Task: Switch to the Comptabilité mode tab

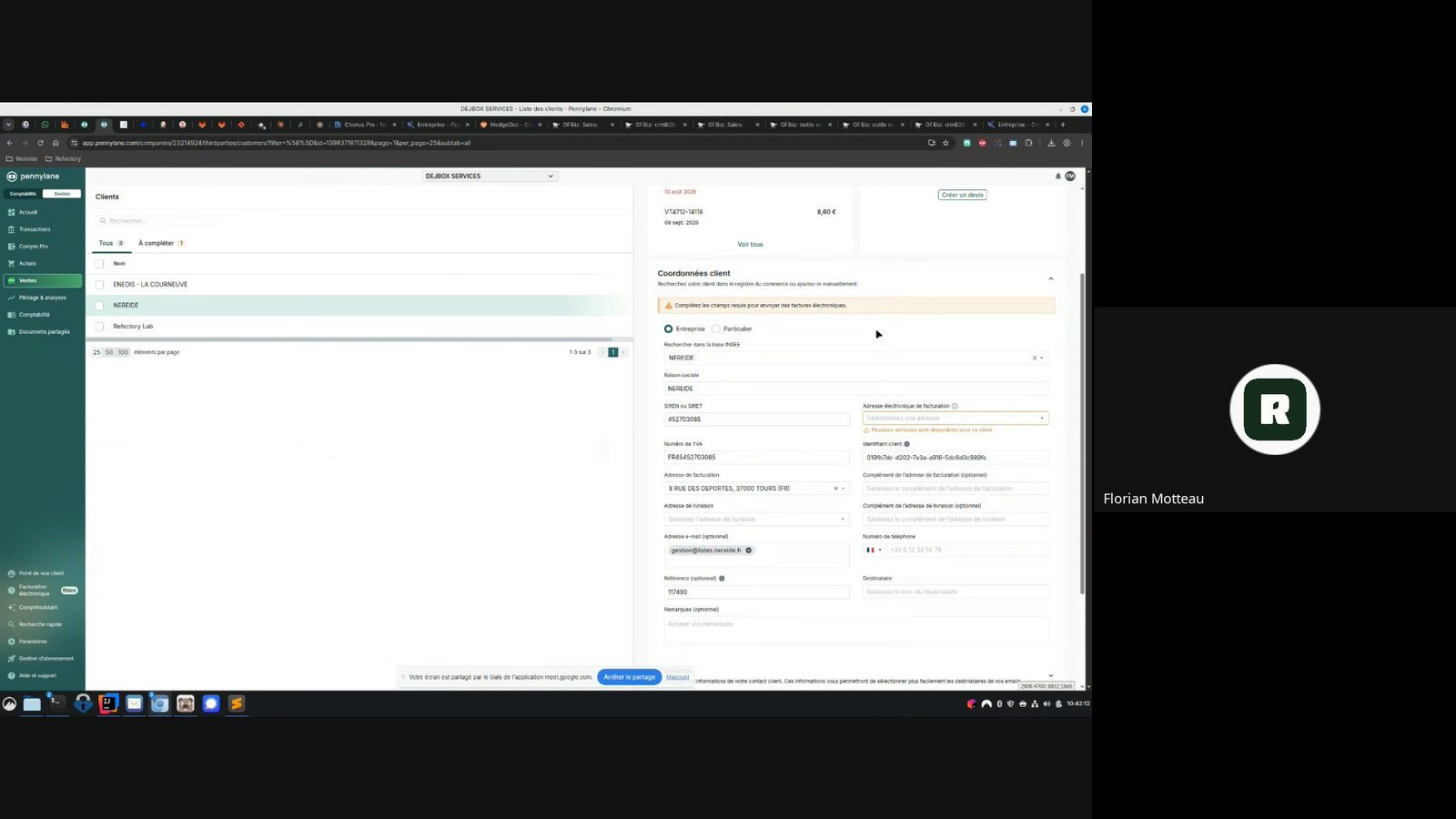Action: tap(23, 194)
